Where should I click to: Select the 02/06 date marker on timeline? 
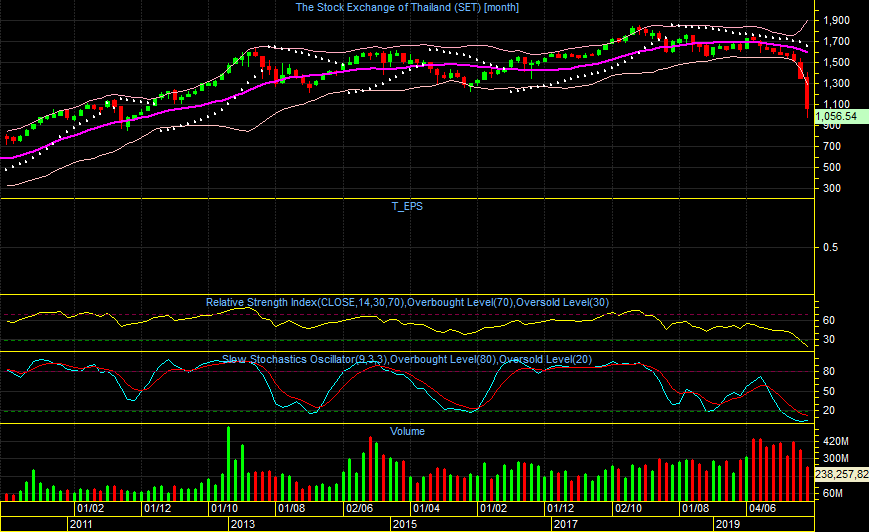pos(359,508)
